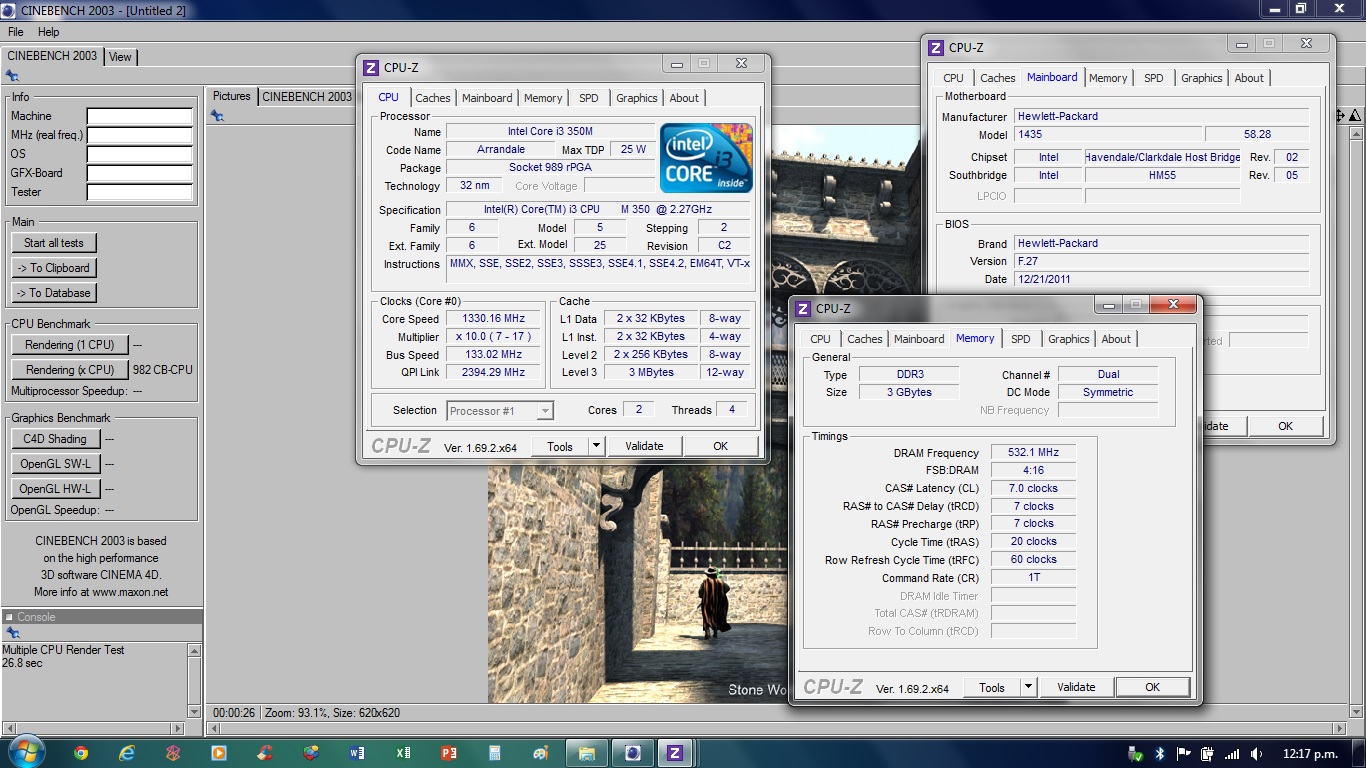Click the Tools button in the Memory window
Screen dimensions: 1366x768
click(992, 687)
